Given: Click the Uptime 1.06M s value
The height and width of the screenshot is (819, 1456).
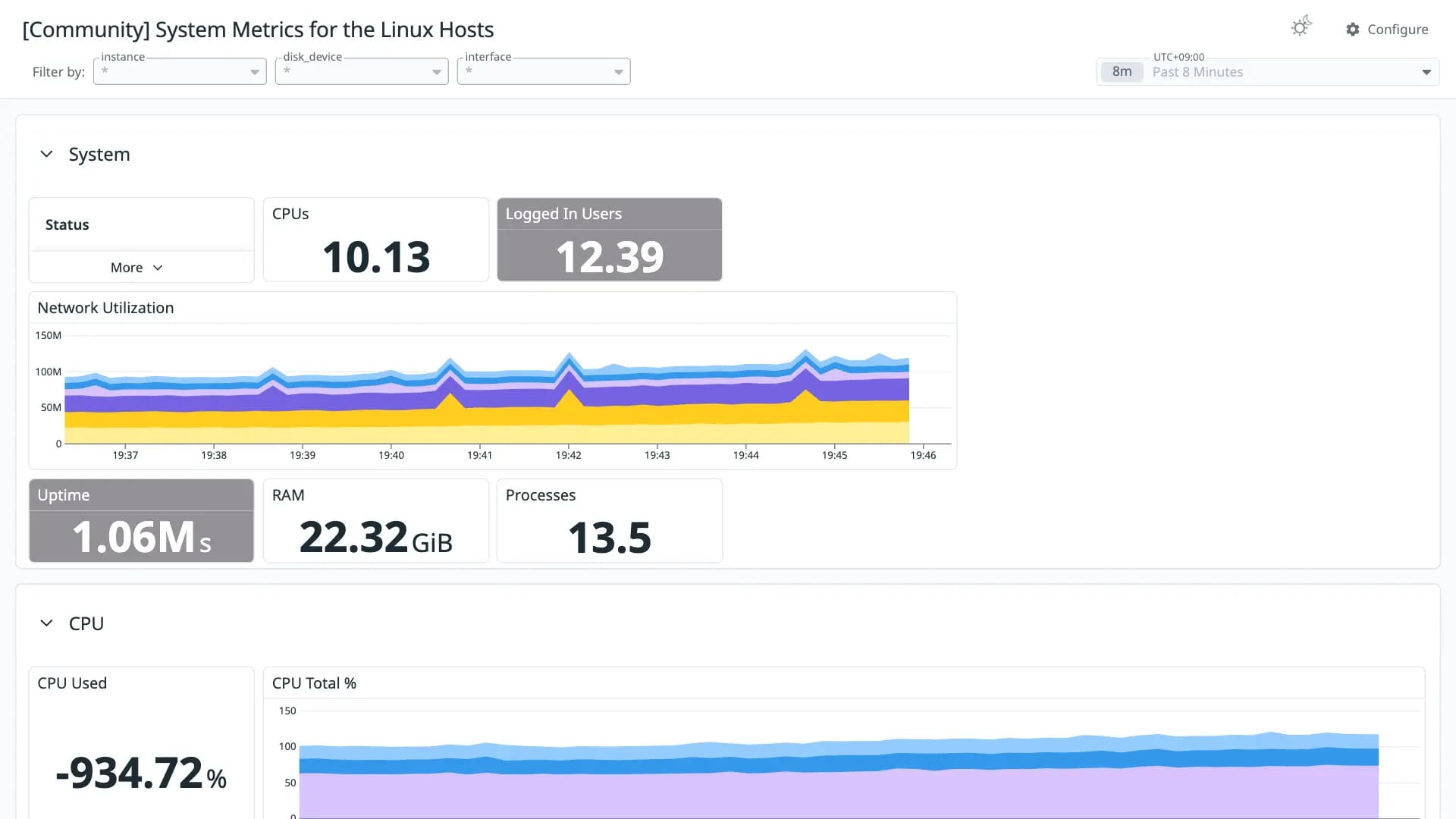Looking at the screenshot, I should (x=141, y=537).
